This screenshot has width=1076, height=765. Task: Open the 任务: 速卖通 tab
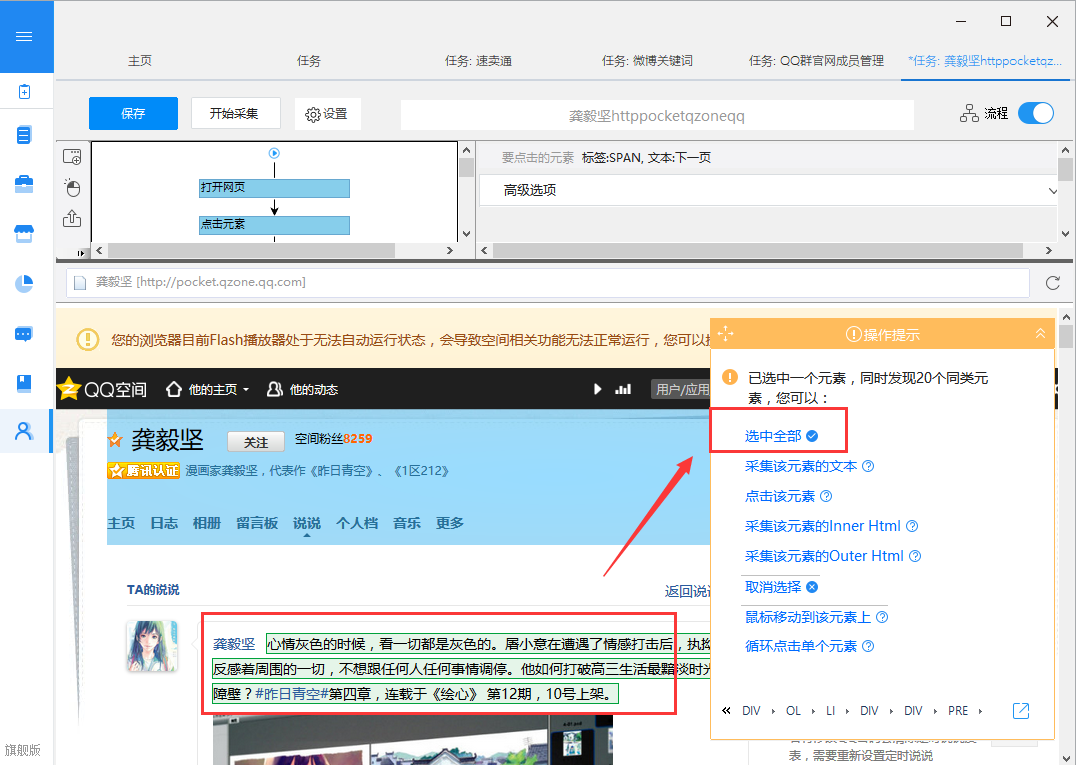click(478, 61)
